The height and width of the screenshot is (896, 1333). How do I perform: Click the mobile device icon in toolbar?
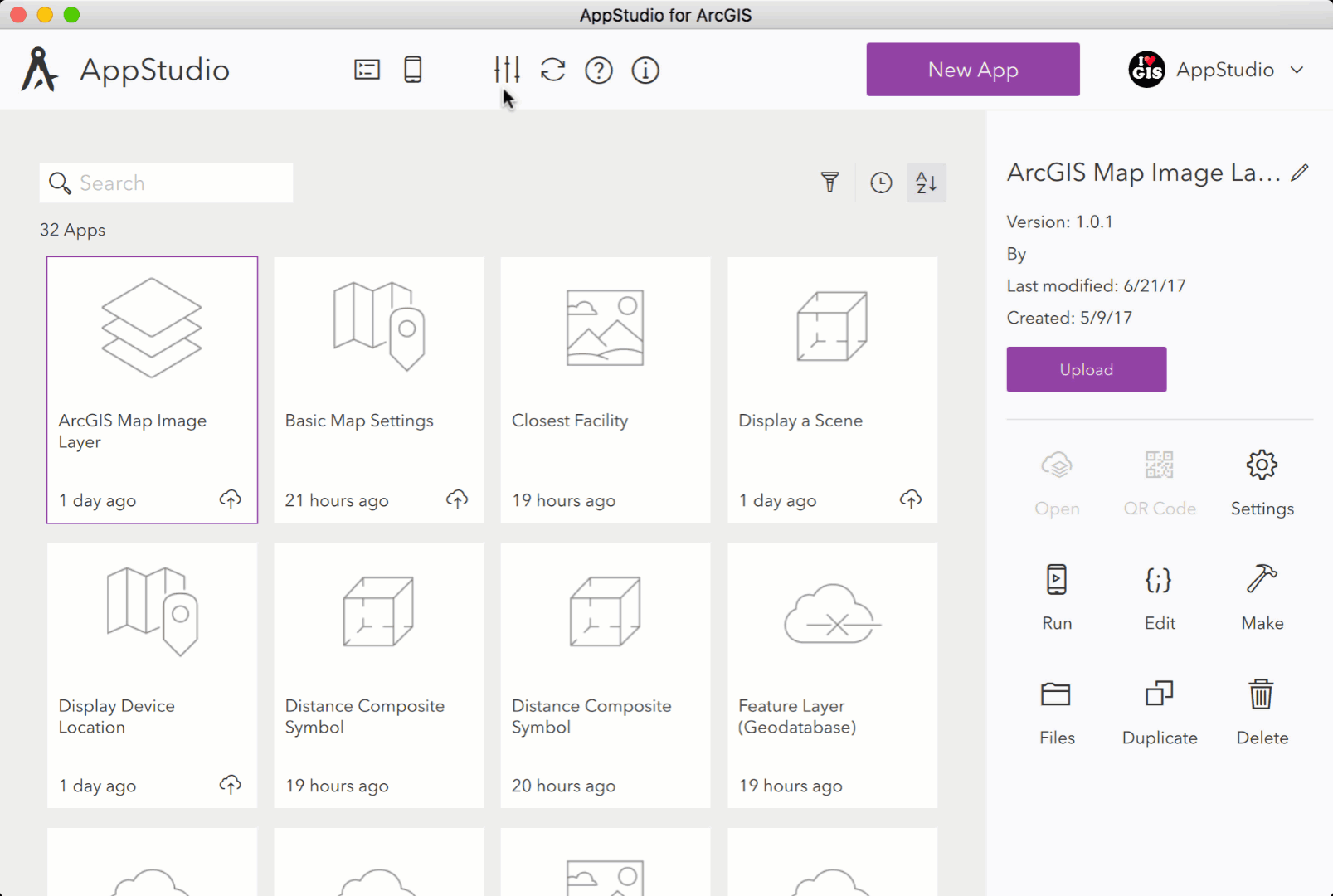coord(413,70)
